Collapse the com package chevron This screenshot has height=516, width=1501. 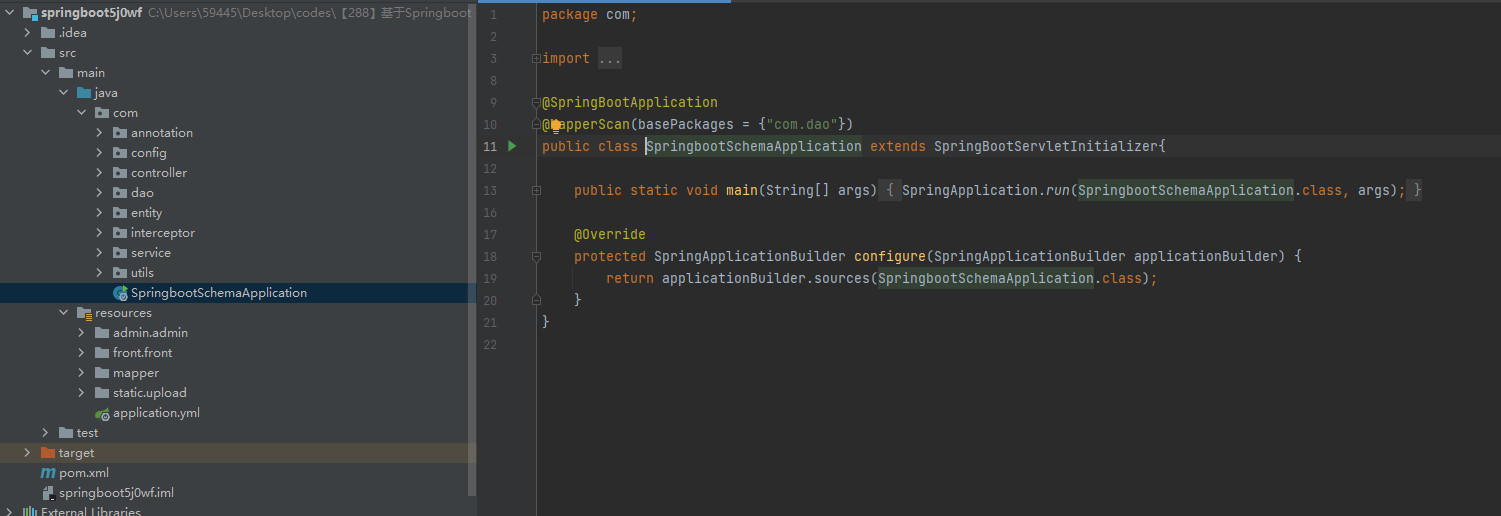[82, 113]
